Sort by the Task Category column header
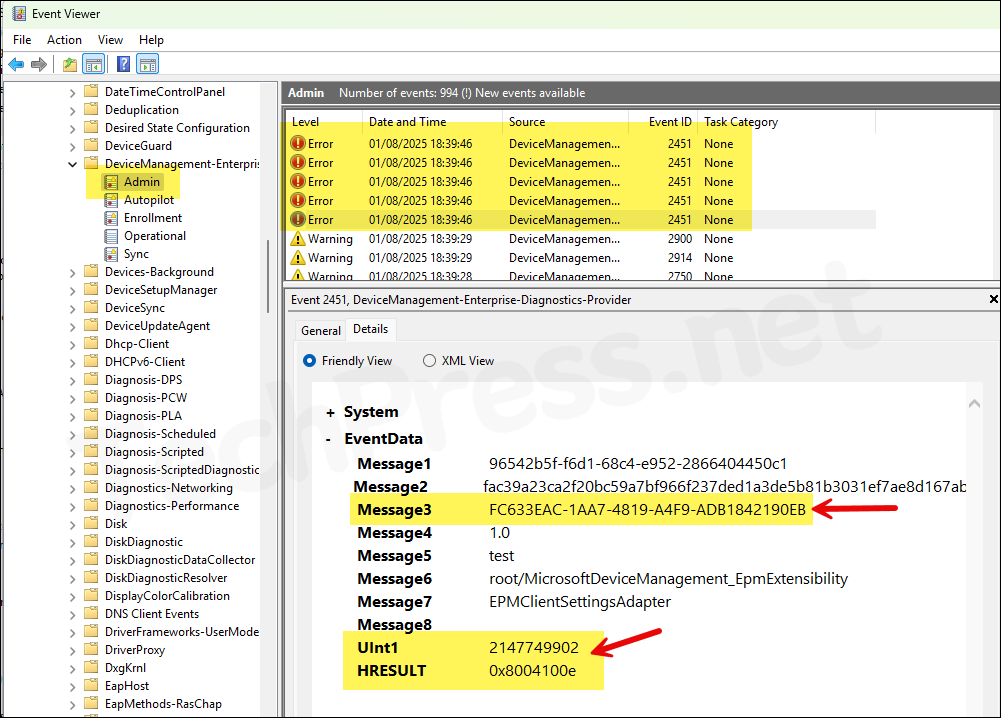Viewport: 1001px width, 718px height. click(786, 121)
